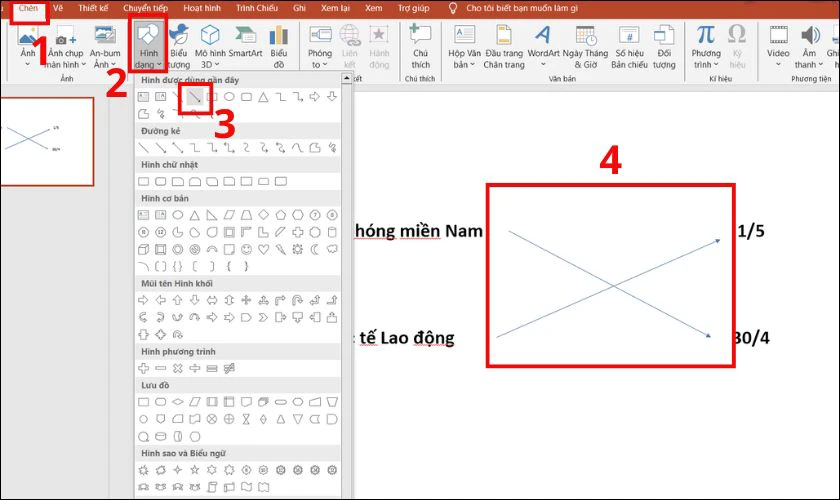
Task: Select the slide thumbnail in left pane
Action: [x=46, y=141]
